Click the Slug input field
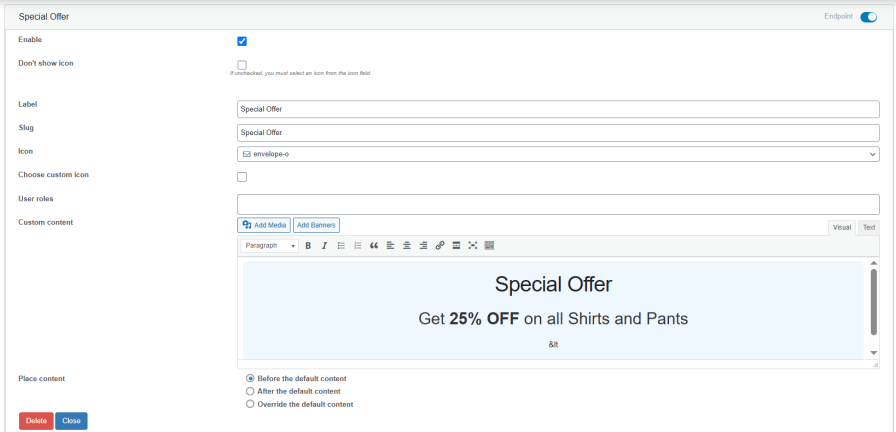The height and width of the screenshot is (432, 896). click(558, 133)
